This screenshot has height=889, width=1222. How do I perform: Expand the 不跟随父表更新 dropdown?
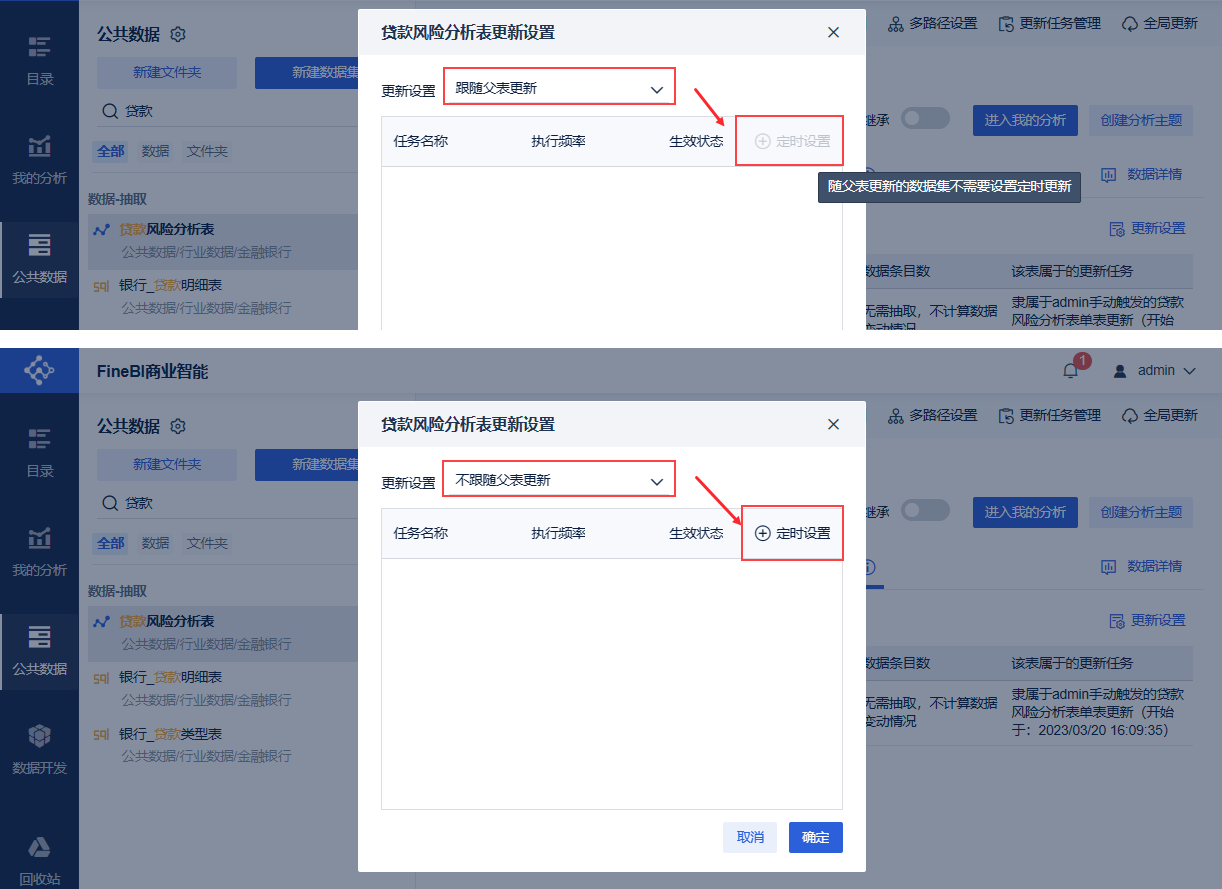[x=559, y=480]
